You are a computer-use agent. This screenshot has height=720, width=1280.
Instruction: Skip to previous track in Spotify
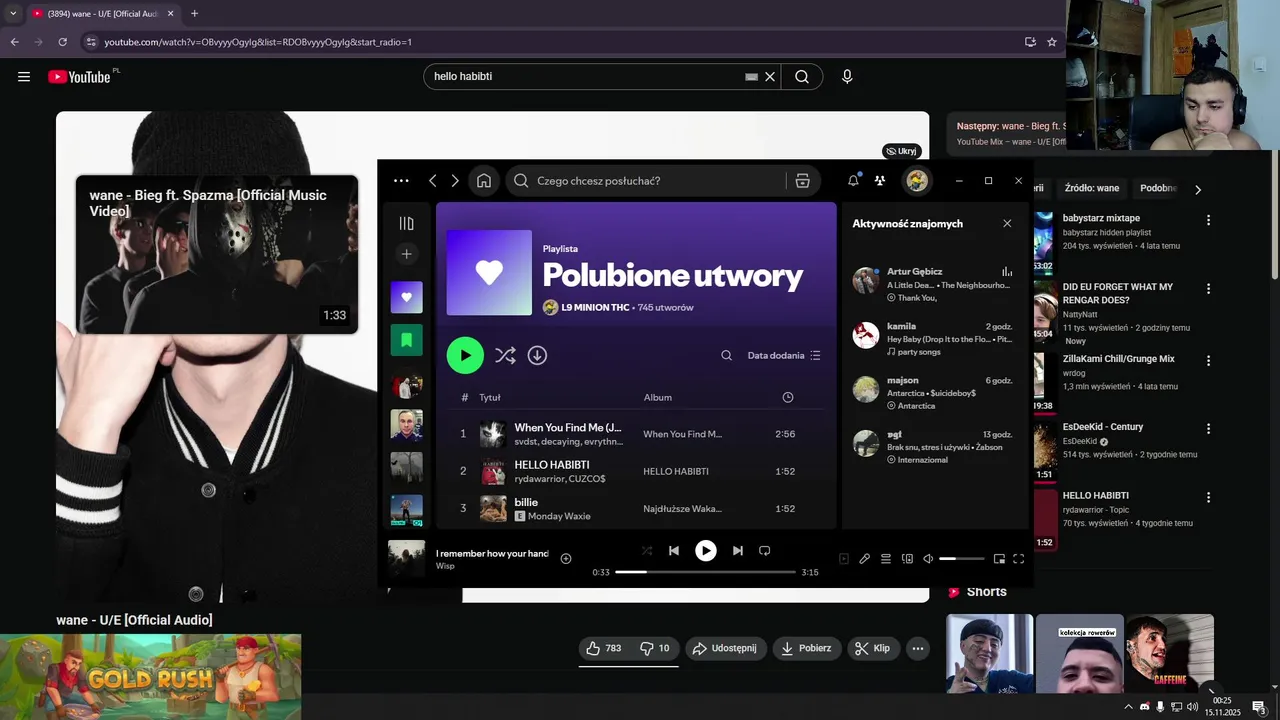click(674, 551)
